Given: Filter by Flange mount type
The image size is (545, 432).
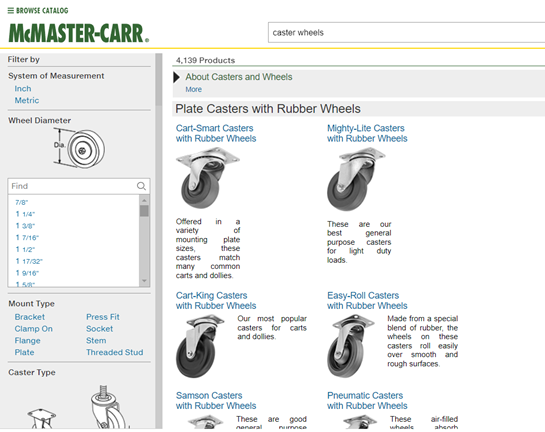Looking at the screenshot, I should 27,341.
